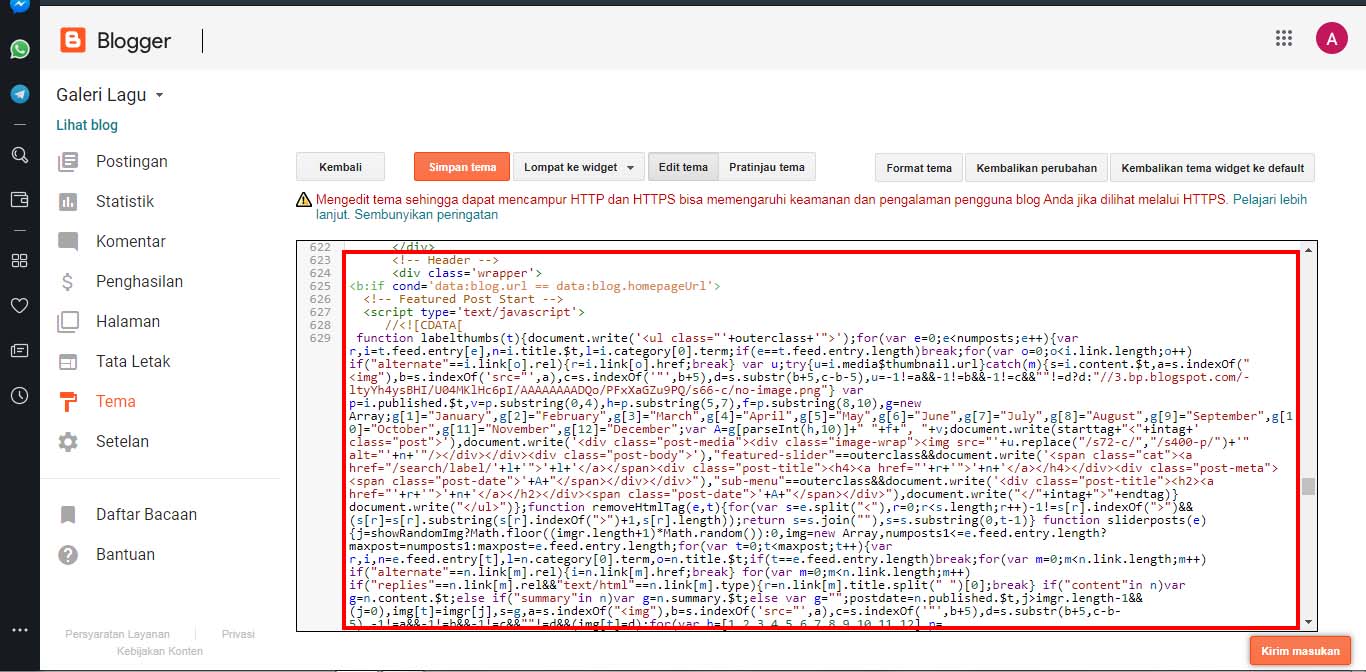This screenshot has height=672, width=1366.
Task: Click the Bantuan question mark icon
Action: click(x=68, y=554)
